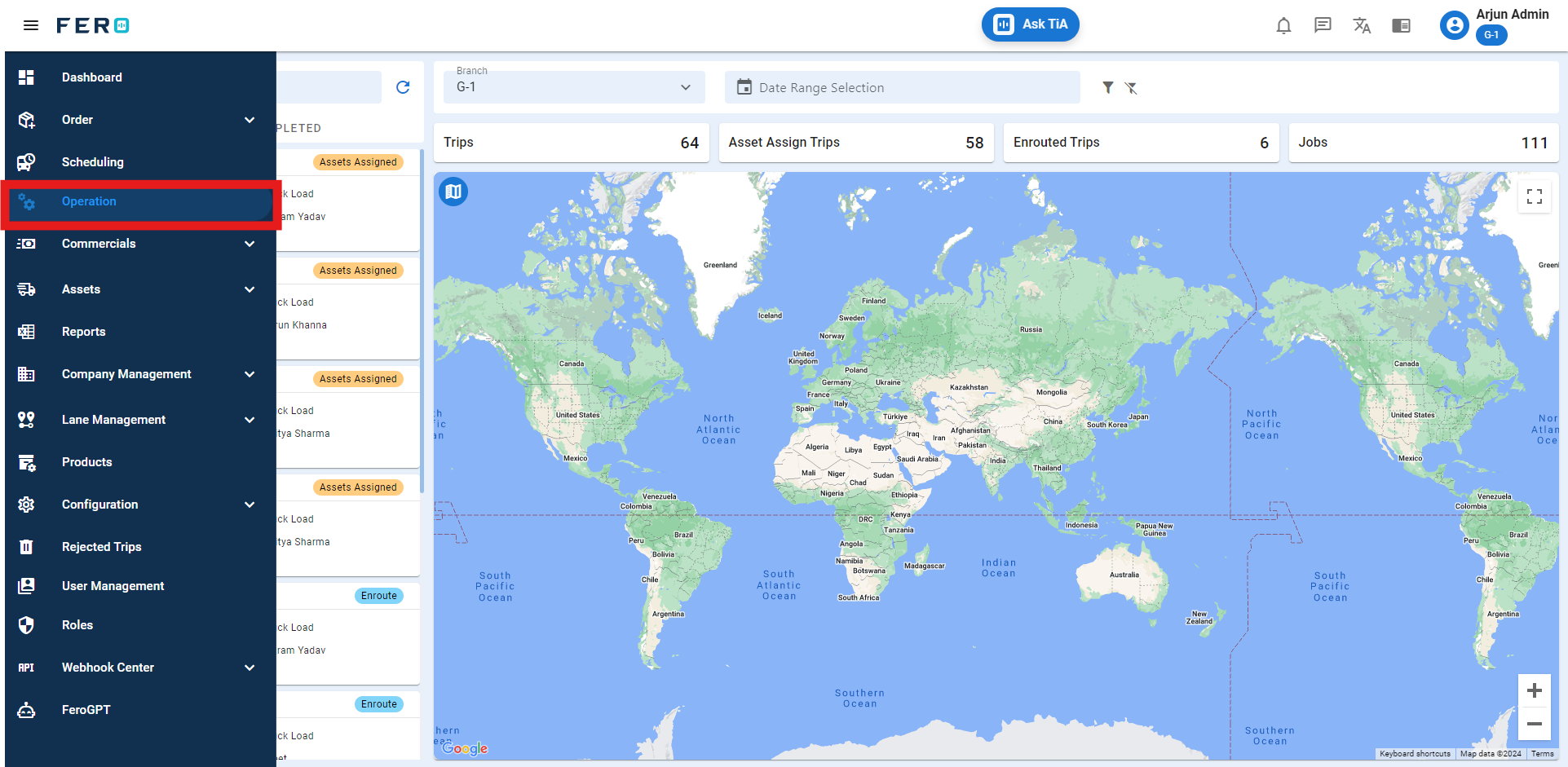Click the Enrouted Trips card
Image resolution: width=1568 pixels, height=767 pixels.
[1141, 143]
